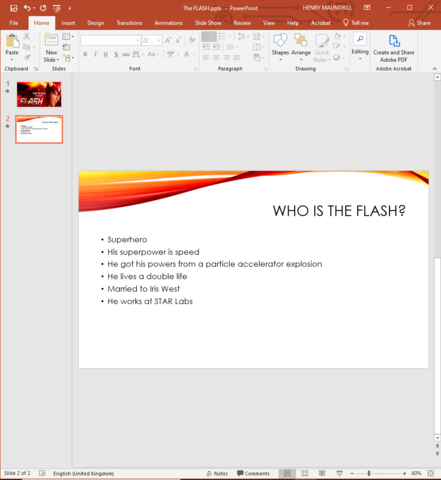Open the Design tab
Screen dimensions: 441x480
[x=96, y=23]
